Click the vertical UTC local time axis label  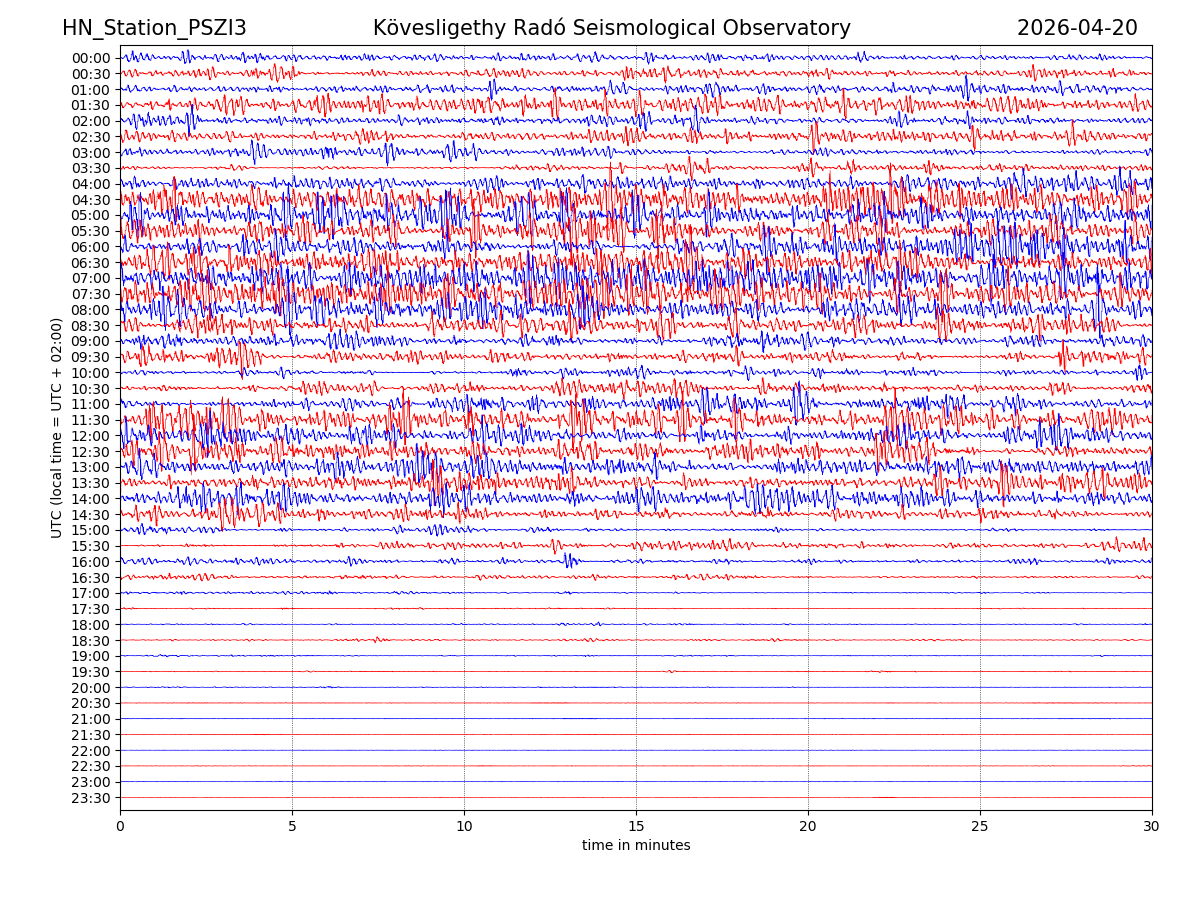[57, 428]
